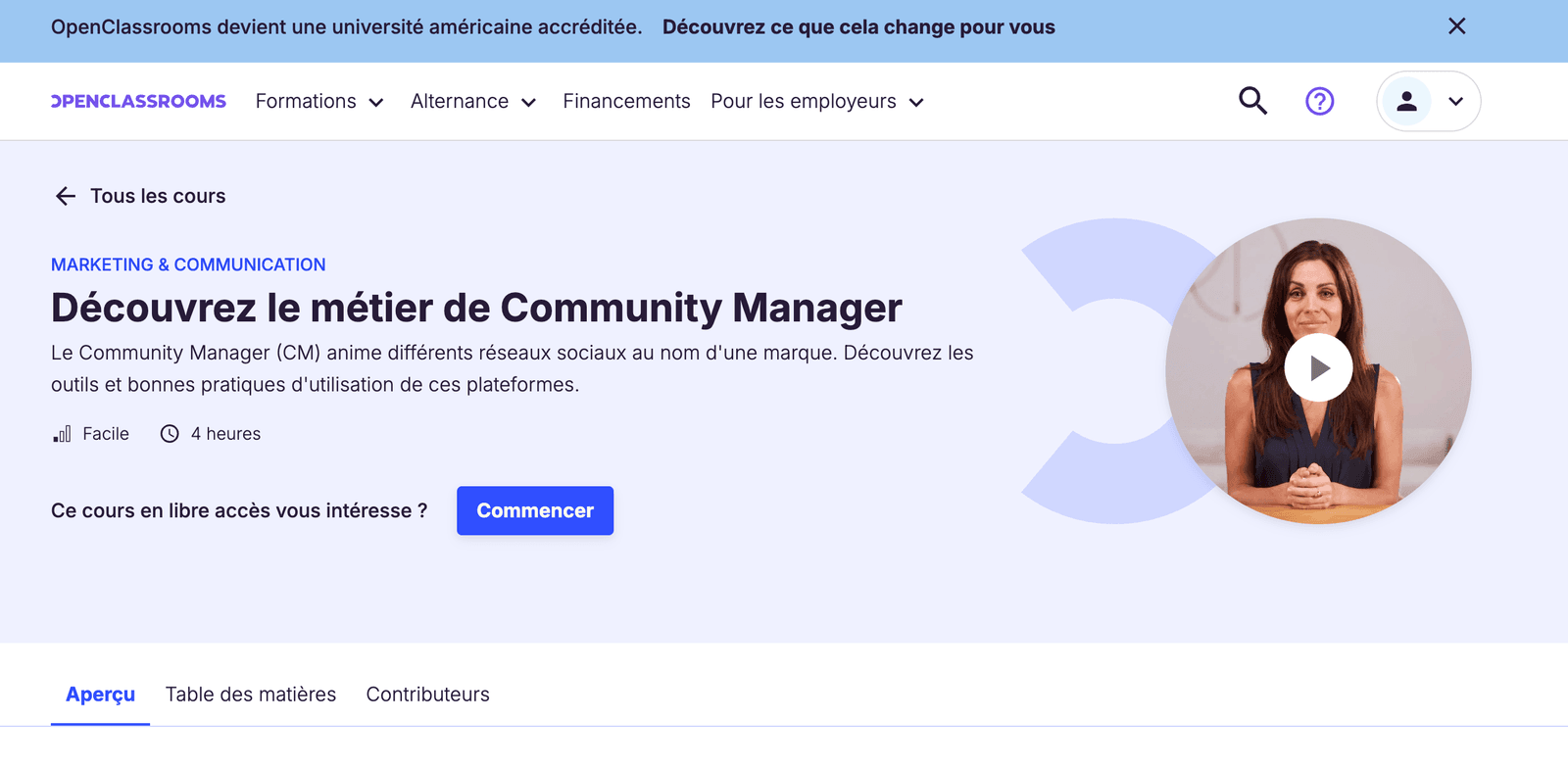The width and height of the screenshot is (1568, 768).
Task: Click the Facile difficulty bars icon
Action: click(62, 434)
